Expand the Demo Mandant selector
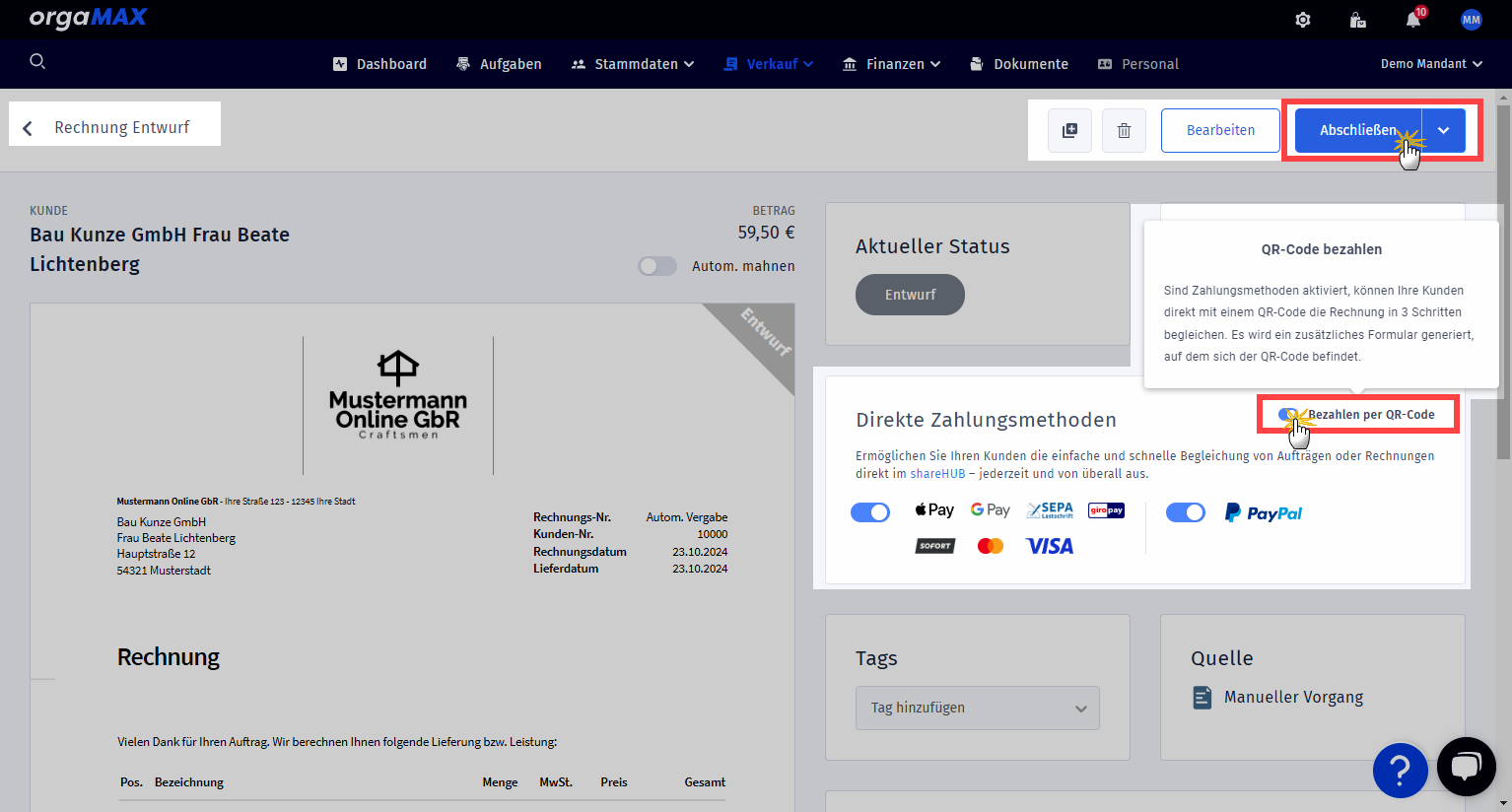Screen dimensions: 1512x812 (1431, 64)
